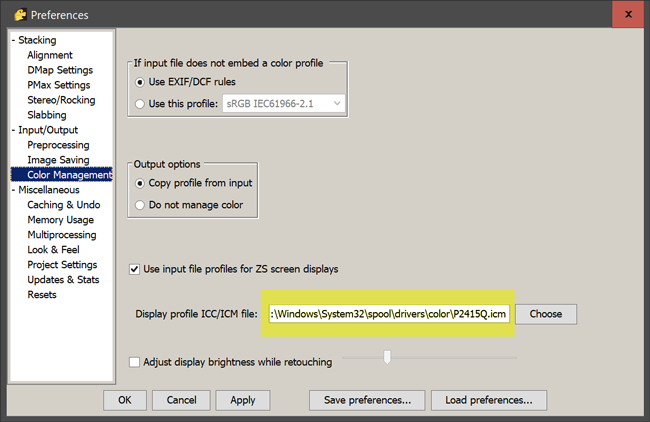Click Load preferences button
This screenshot has width=650, height=422.
[489, 400]
